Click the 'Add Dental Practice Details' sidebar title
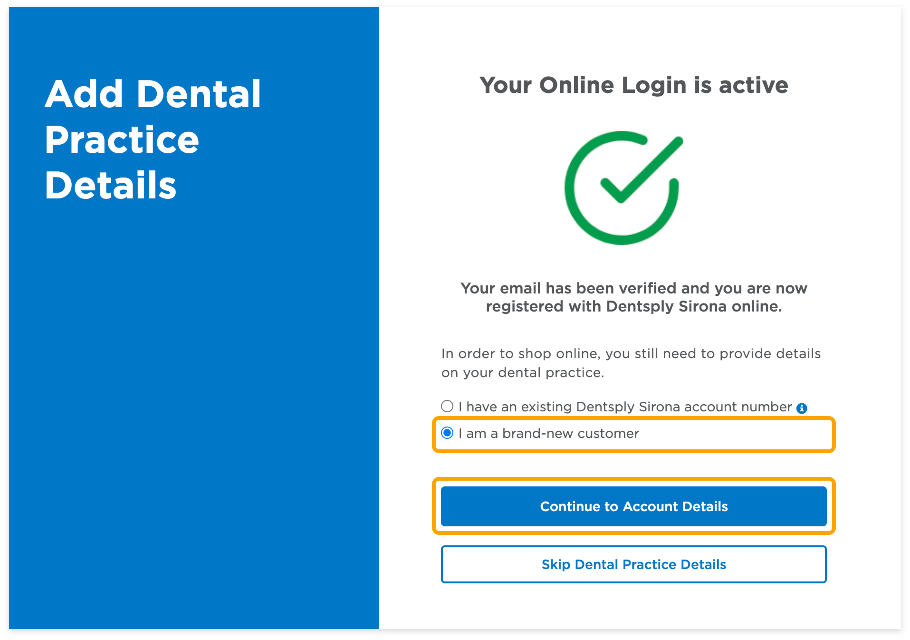The image size is (910, 640). (153, 139)
